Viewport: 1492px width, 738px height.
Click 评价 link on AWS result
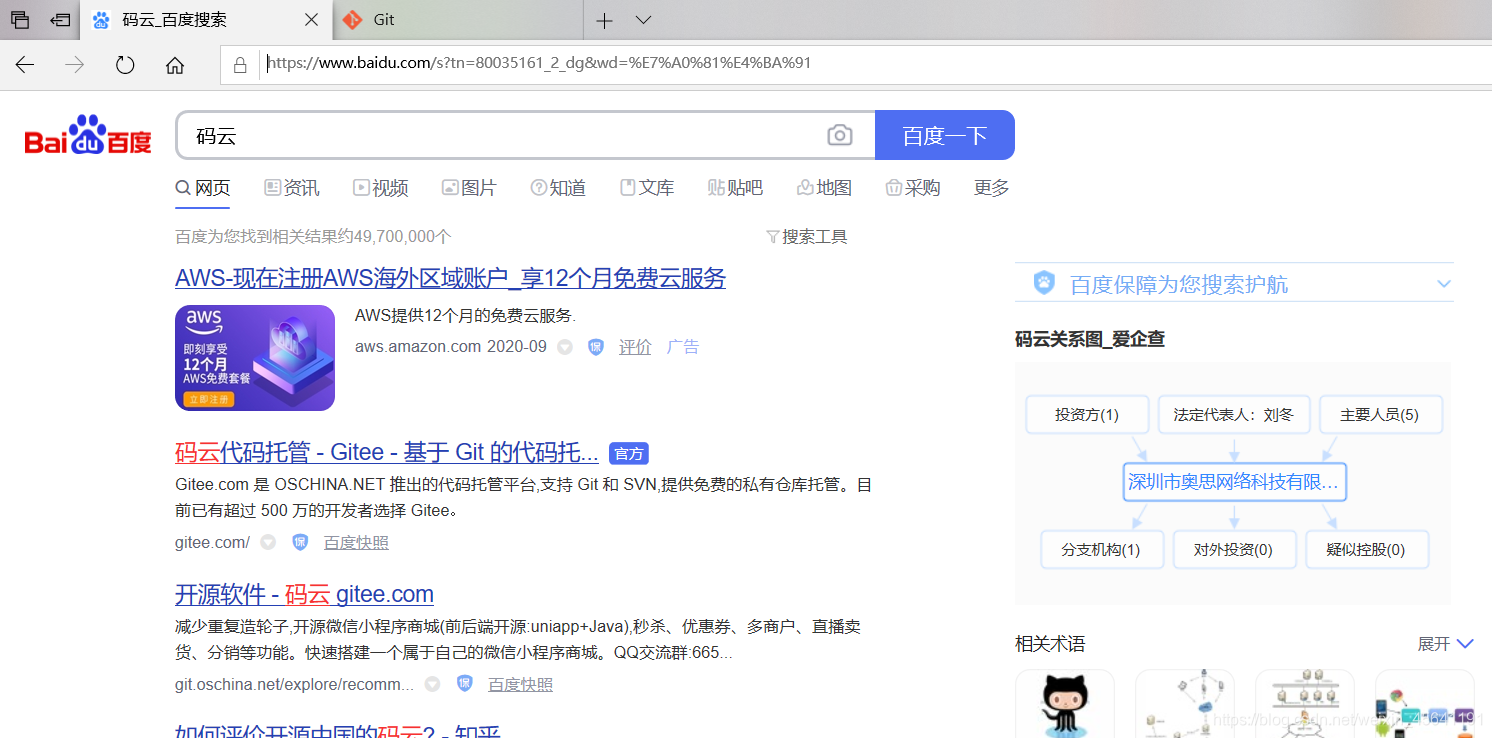pos(635,347)
